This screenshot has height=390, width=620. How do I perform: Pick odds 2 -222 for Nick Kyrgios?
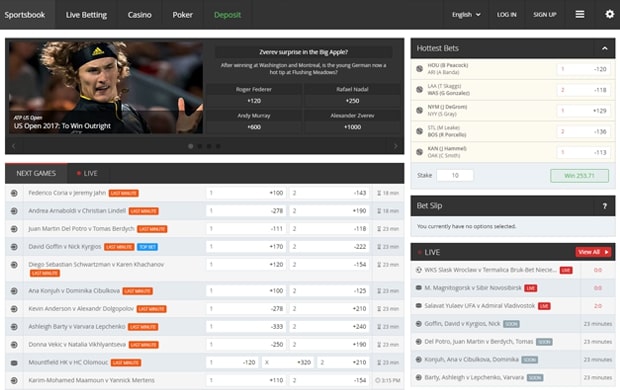click(x=329, y=247)
